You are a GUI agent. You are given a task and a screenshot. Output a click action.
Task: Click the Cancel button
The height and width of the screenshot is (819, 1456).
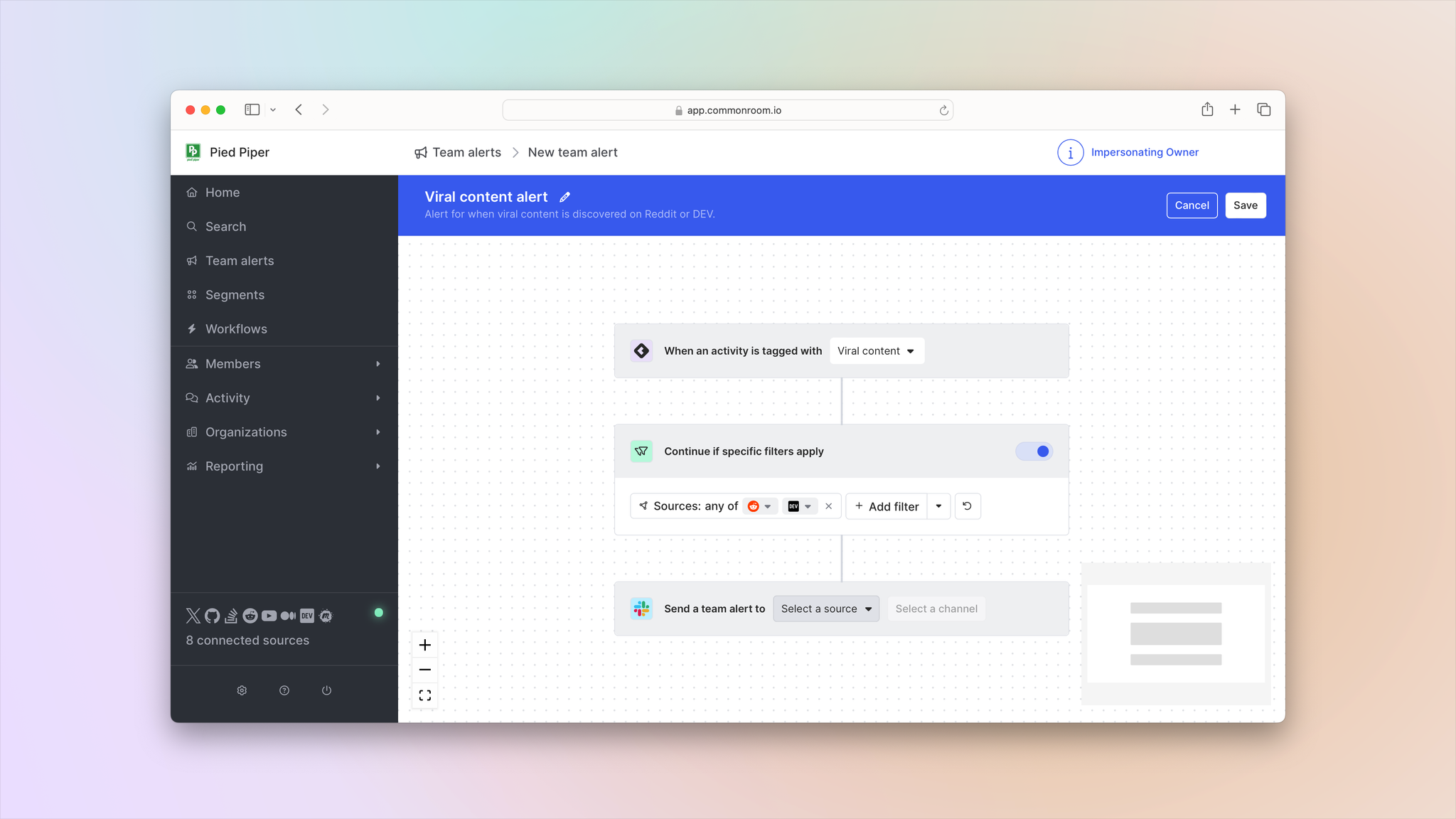pyautogui.click(x=1192, y=205)
